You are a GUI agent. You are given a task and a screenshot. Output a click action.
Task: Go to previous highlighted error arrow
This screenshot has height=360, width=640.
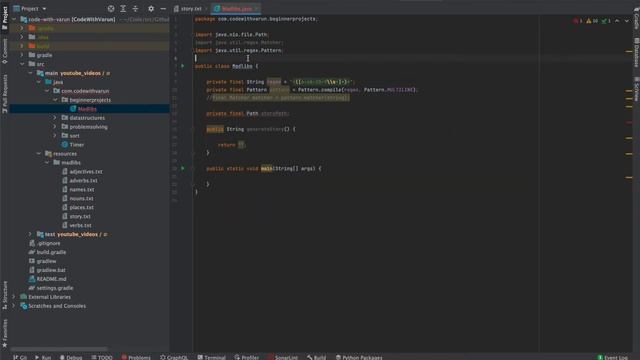[617, 21]
